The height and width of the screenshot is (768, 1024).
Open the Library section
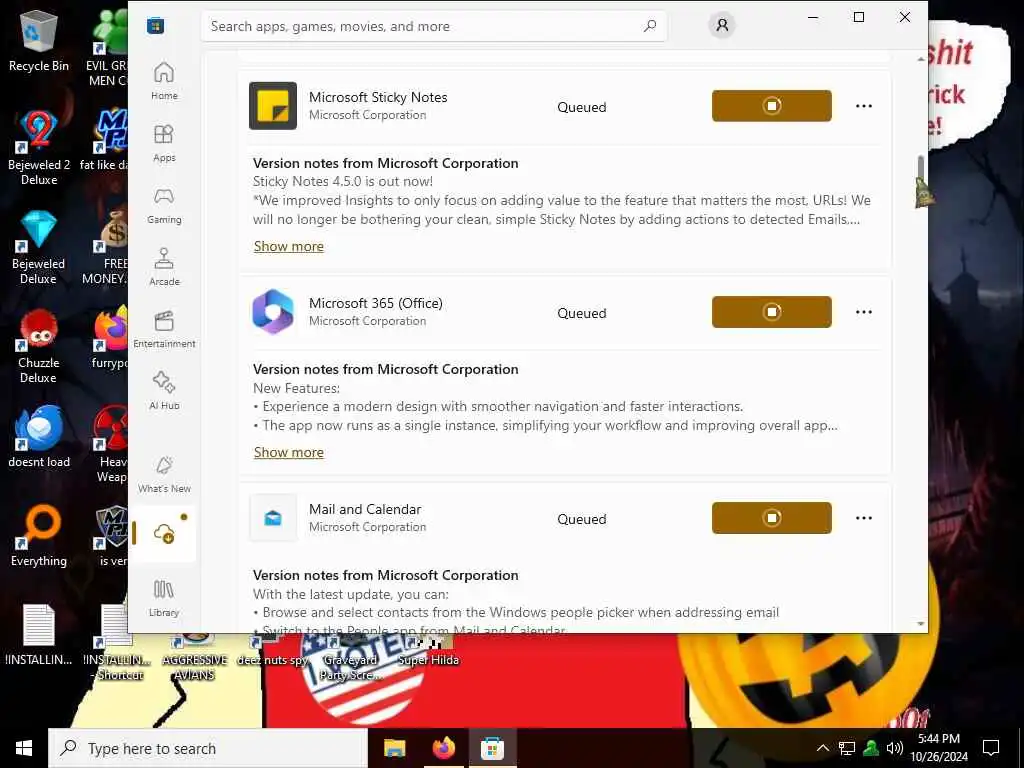(164, 598)
